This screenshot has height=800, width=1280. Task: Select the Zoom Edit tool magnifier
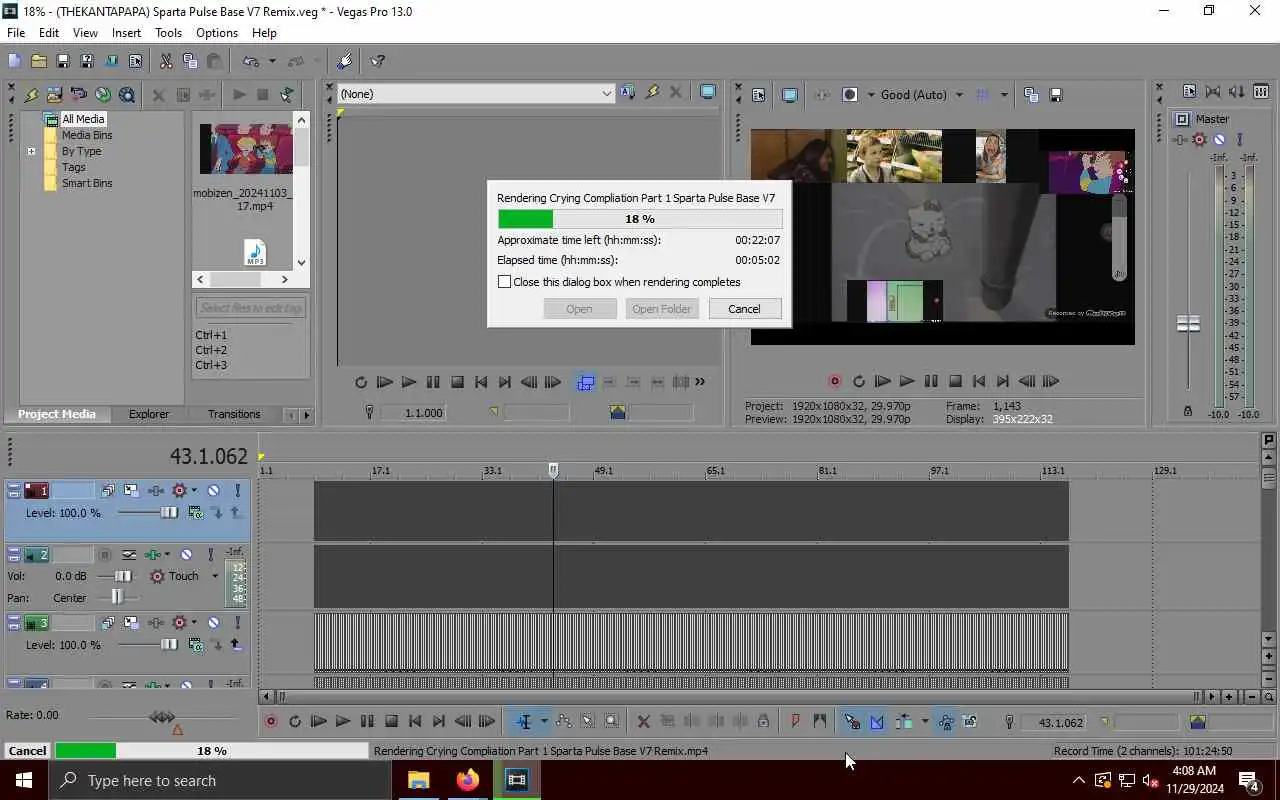click(612, 721)
